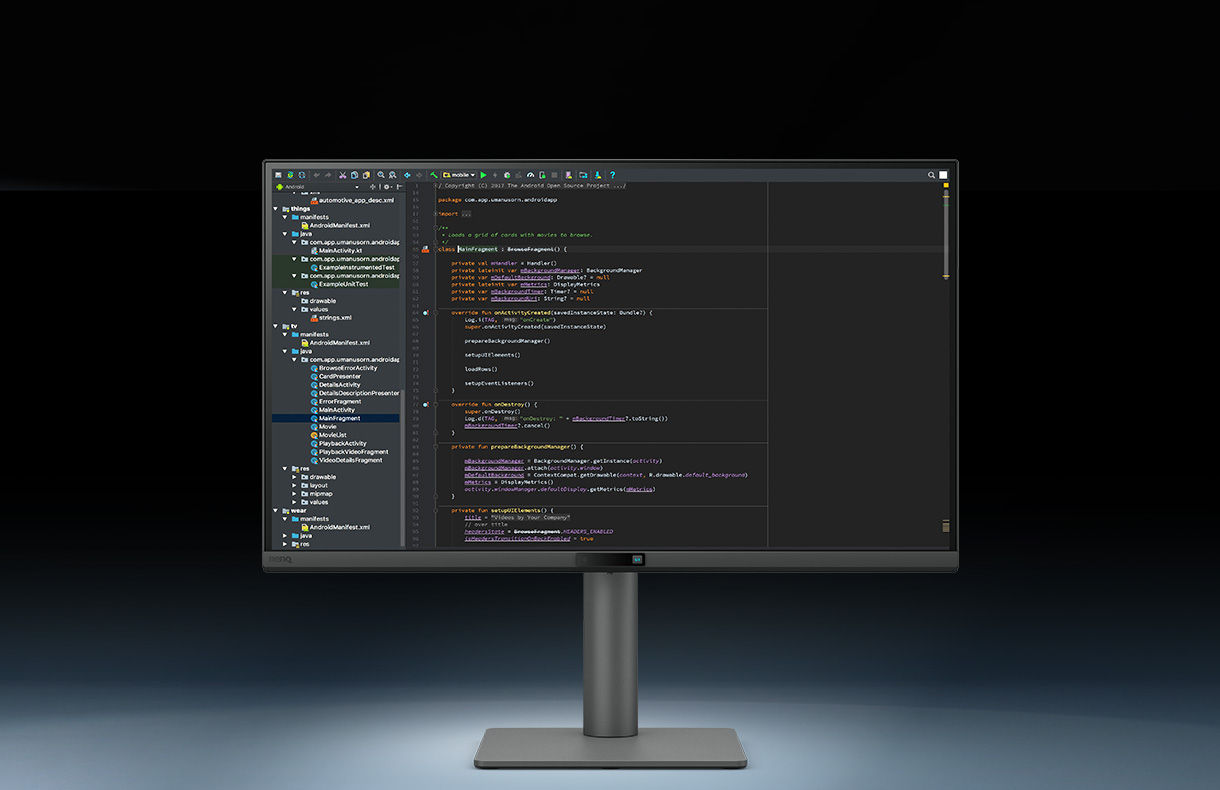This screenshot has width=1220, height=790.
Task: Click the Debug bug icon
Action: pos(507,175)
